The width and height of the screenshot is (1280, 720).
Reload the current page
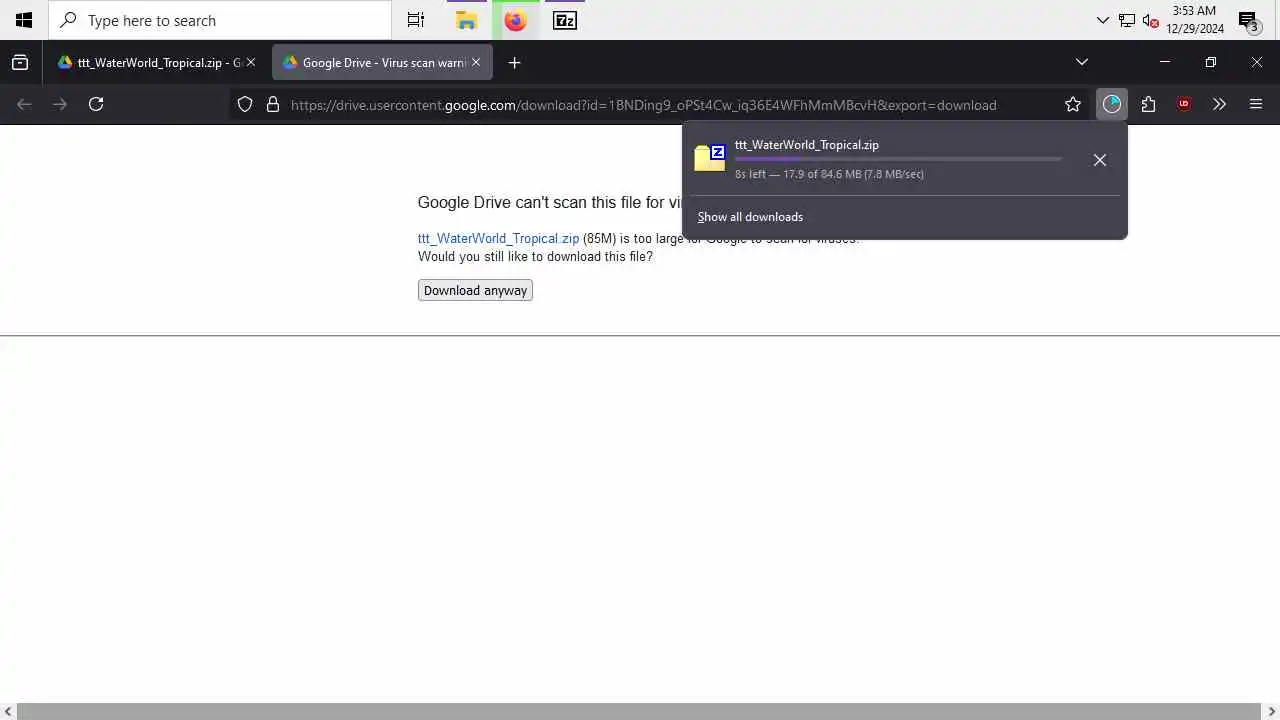(x=96, y=104)
